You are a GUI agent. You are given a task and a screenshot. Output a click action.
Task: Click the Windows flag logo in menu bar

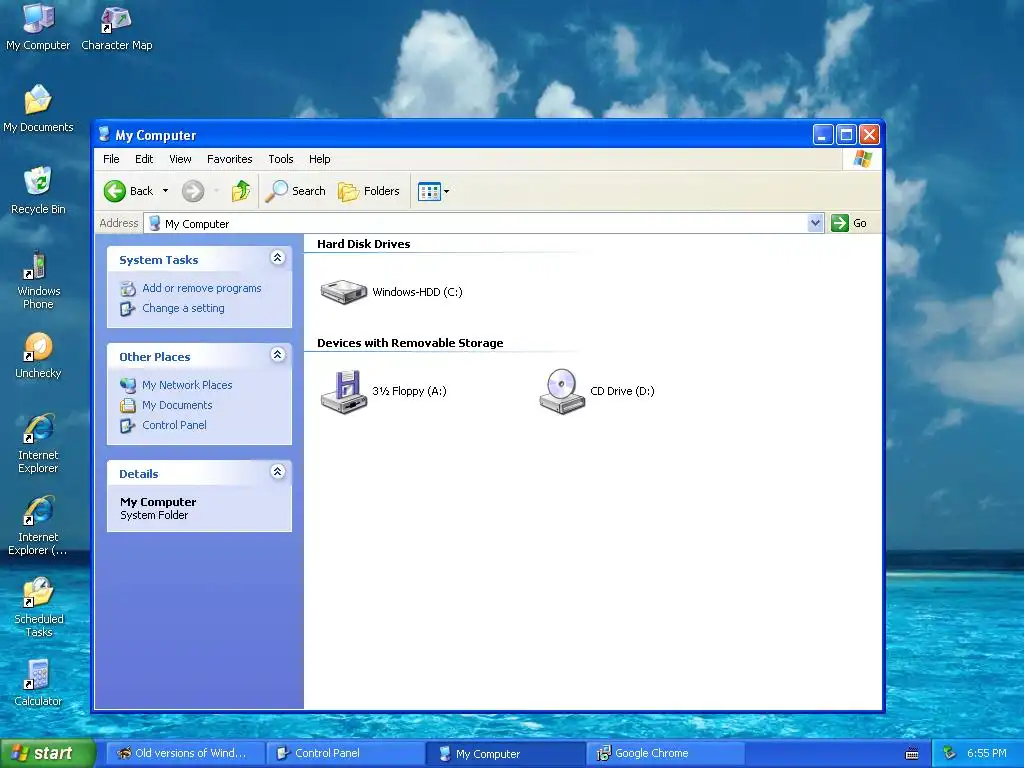click(x=862, y=159)
